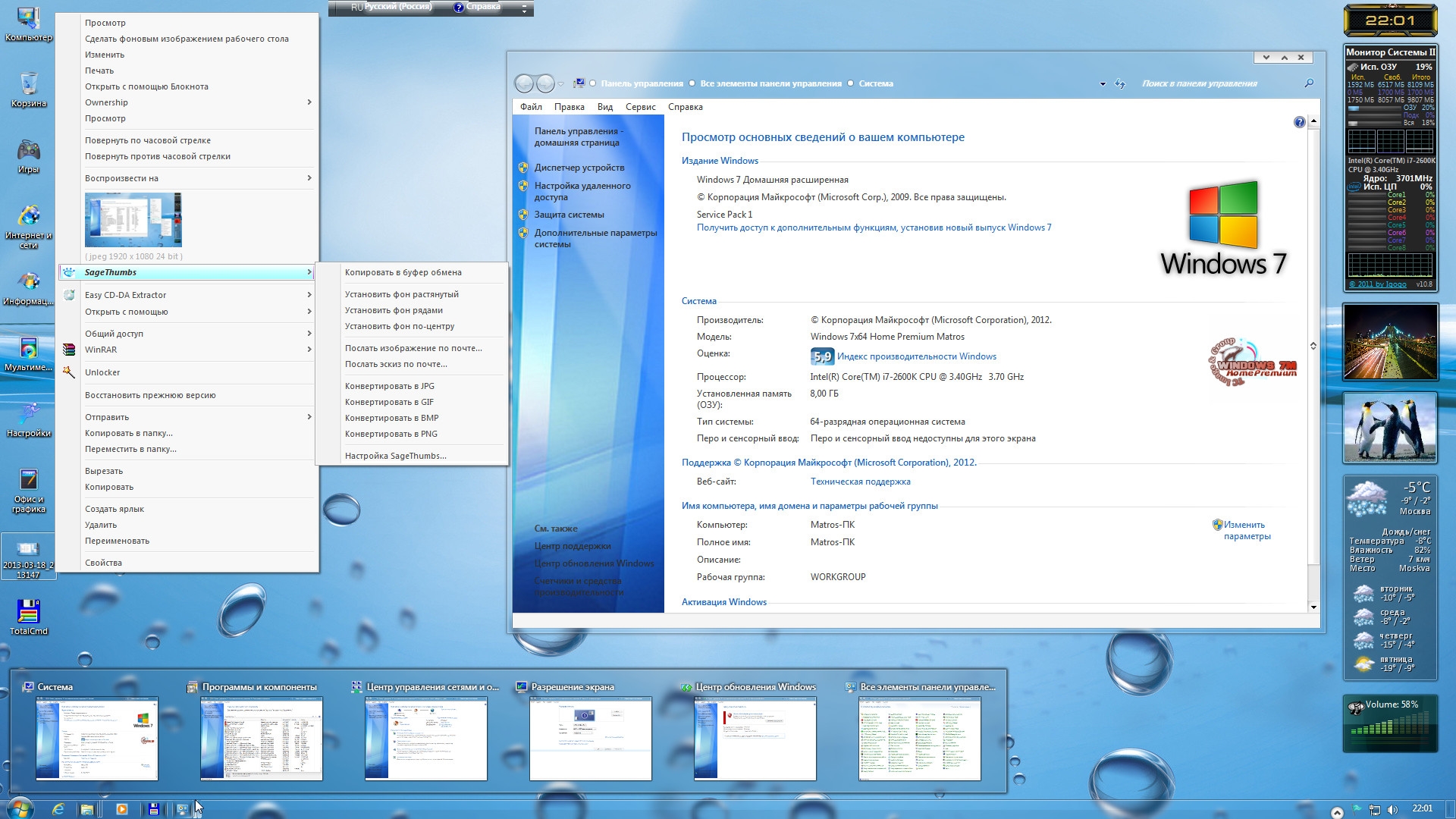1456x819 pixels.
Task: Launch Internet Explorer from the taskbar
Action: pyautogui.click(x=58, y=809)
